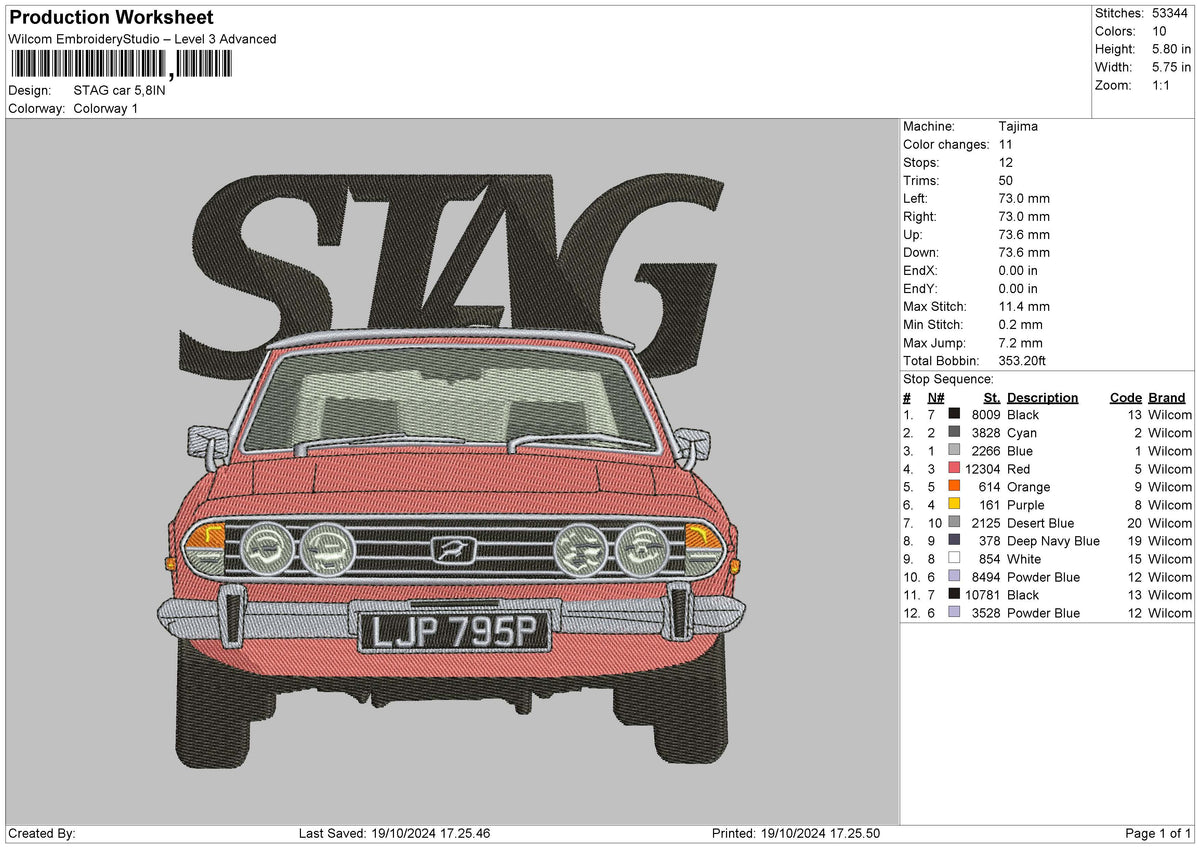
Task: Select the Colorway 1 value
Action: (x=106, y=108)
